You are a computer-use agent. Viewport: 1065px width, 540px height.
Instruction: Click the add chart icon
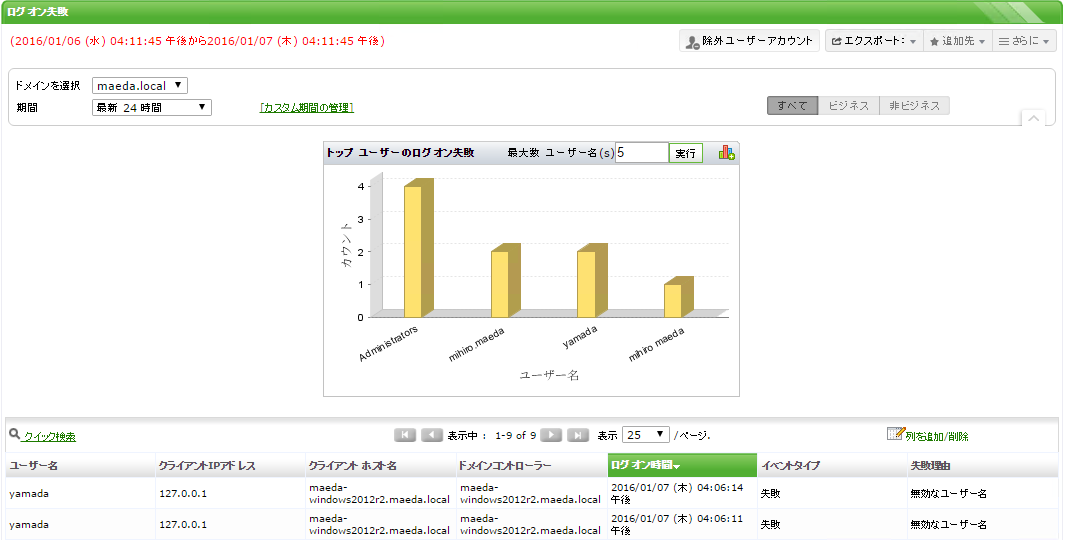tap(726, 153)
